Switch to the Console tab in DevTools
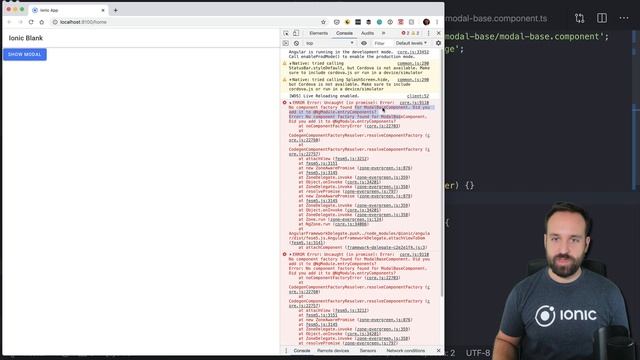Screen dimensions: 640x360 344,33
